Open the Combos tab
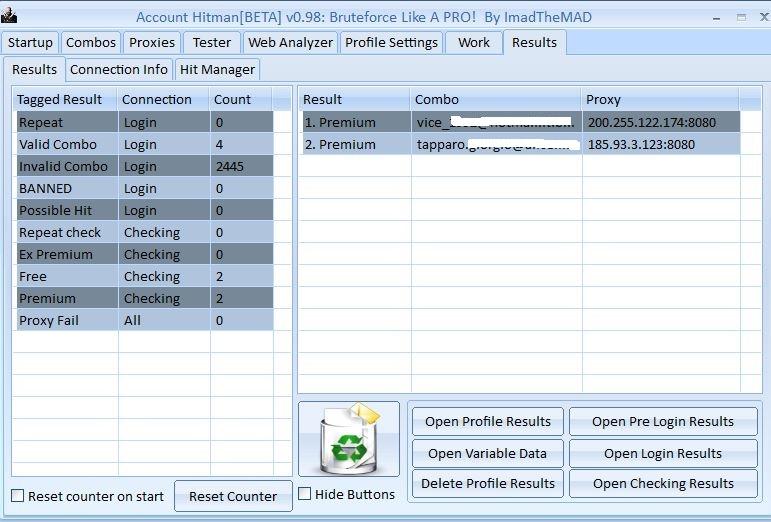 [91, 42]
